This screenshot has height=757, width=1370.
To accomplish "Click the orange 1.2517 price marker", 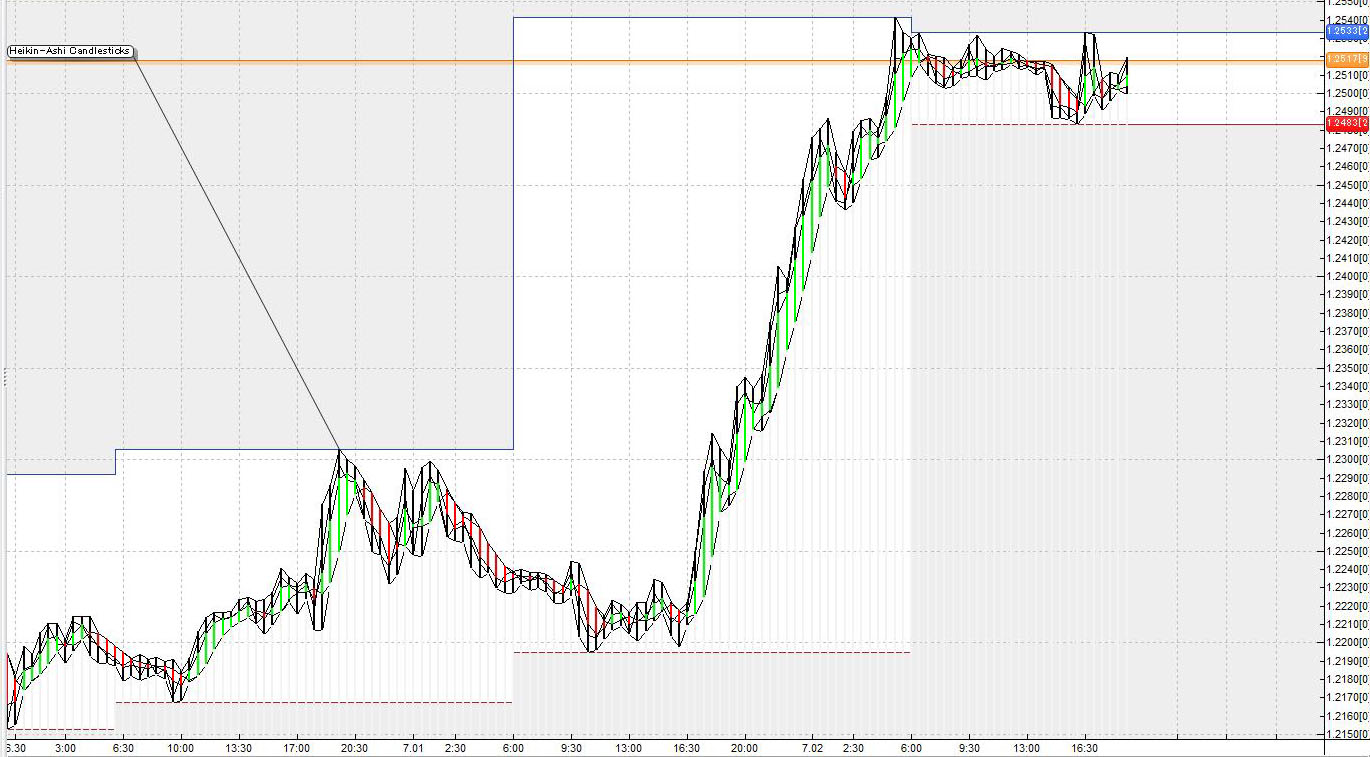I will click(1346, 60).
